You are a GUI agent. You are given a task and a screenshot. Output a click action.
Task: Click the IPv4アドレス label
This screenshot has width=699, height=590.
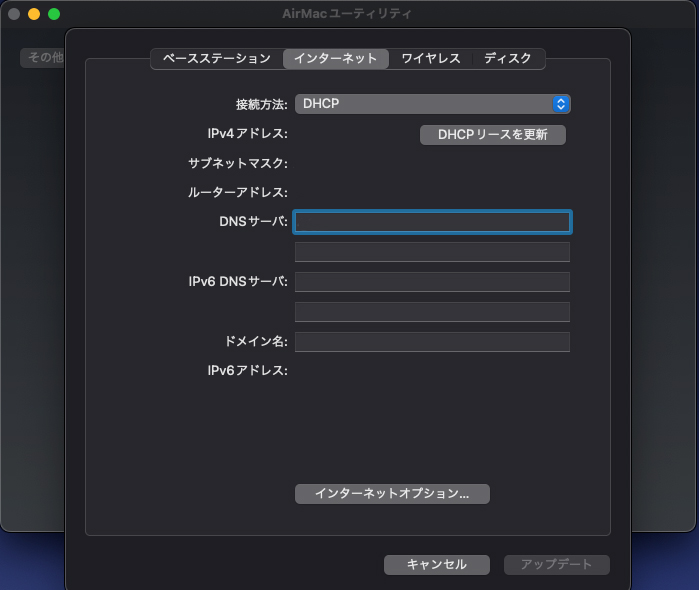click(x=247, y=133)
